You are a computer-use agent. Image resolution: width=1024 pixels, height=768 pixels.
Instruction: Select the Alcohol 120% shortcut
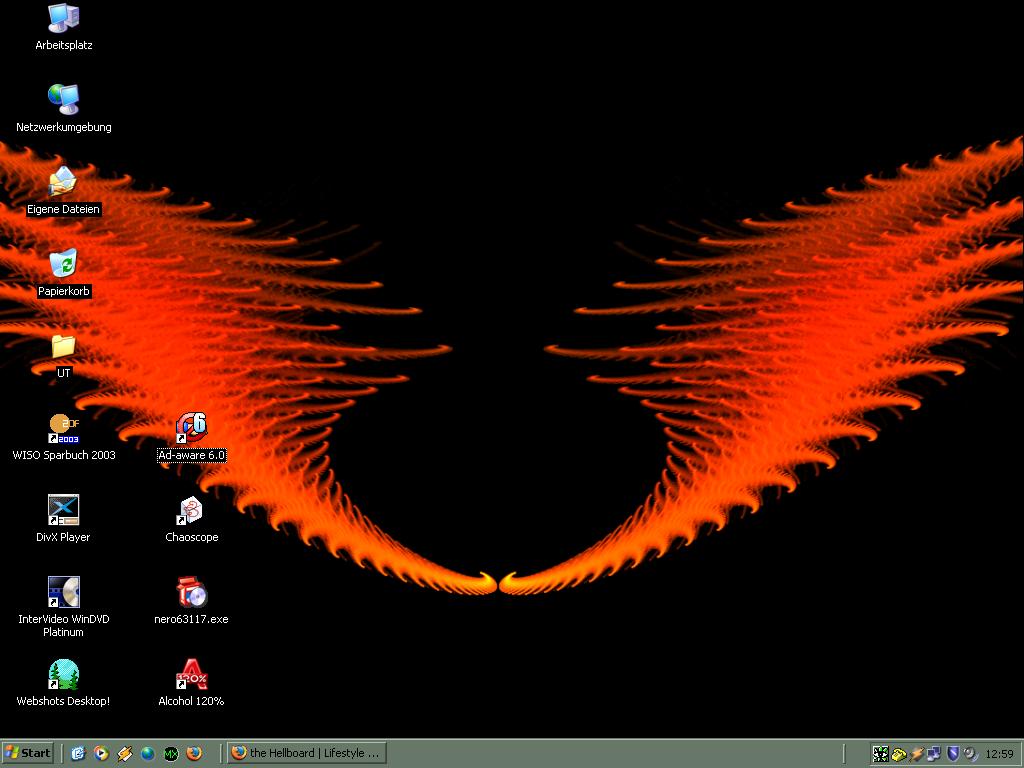pyautogui.click(x=191, y=675)
